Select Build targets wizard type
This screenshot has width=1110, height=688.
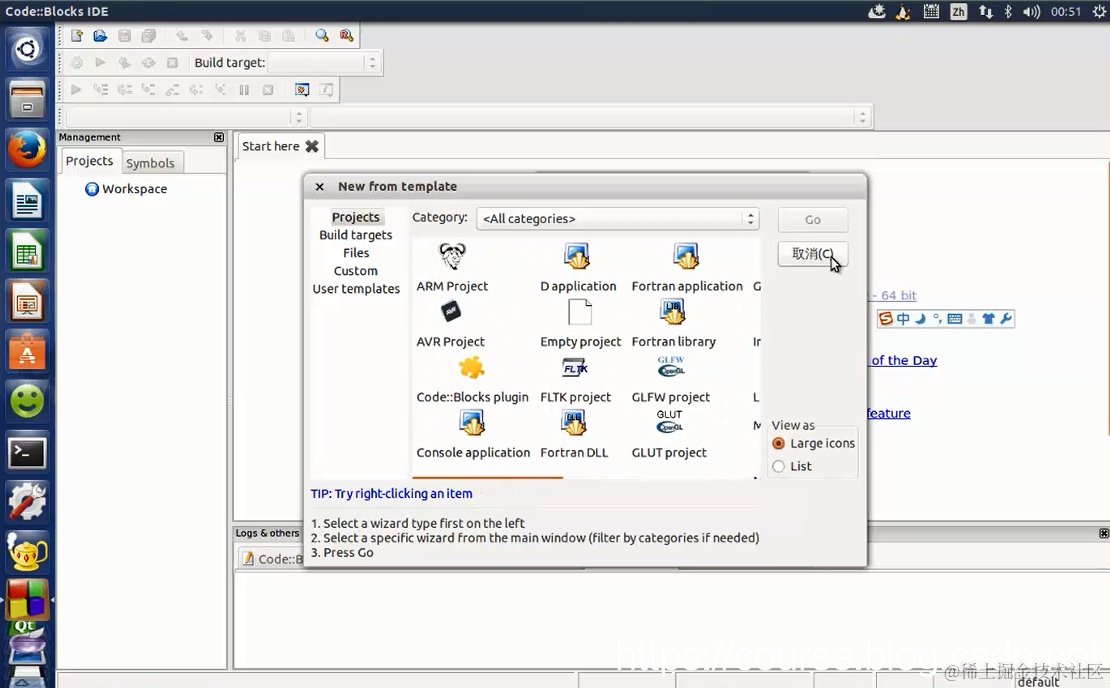point(355,235)
